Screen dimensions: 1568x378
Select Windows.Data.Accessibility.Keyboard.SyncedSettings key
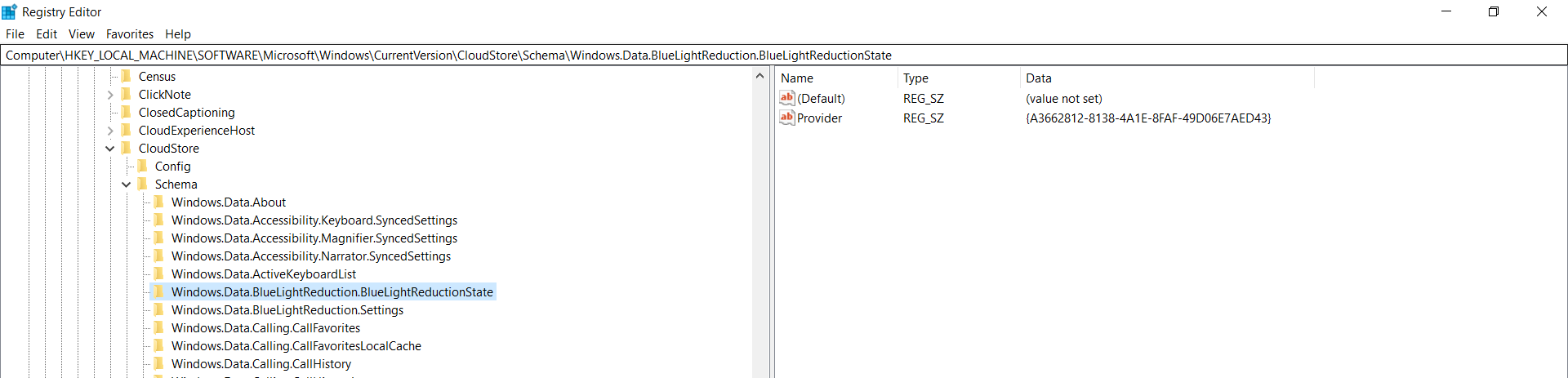(314, 220)
